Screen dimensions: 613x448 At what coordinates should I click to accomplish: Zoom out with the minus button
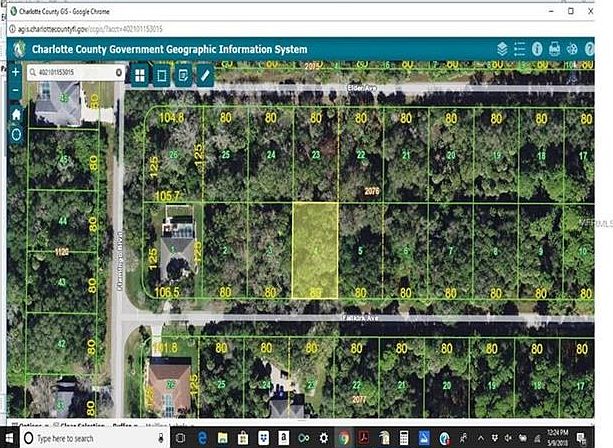coord(16,90)
